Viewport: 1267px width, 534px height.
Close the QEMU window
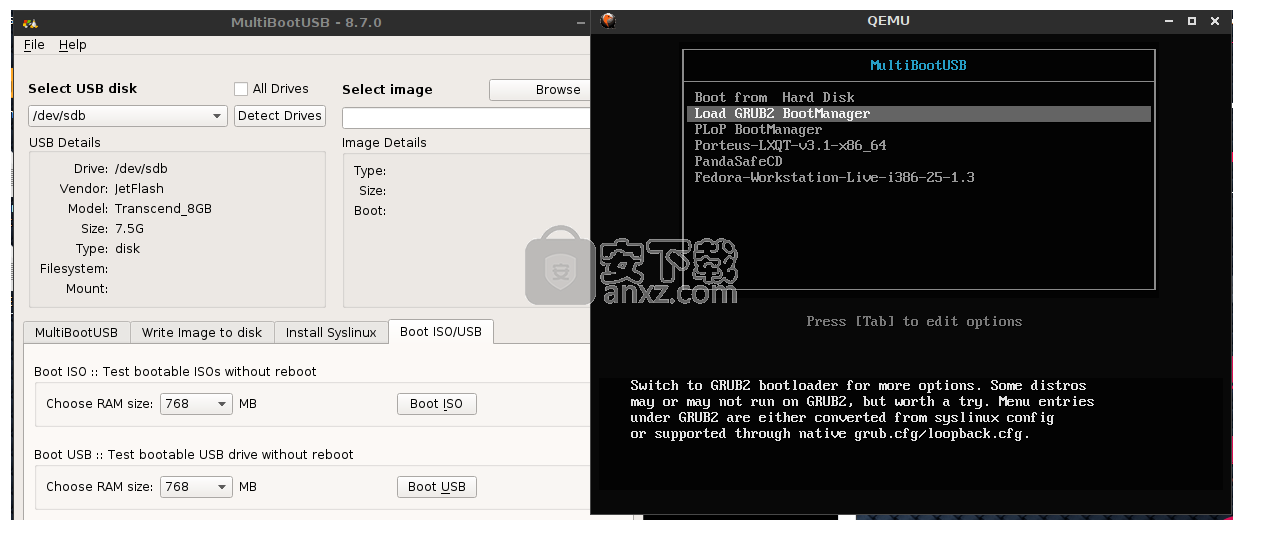(x=1216, y=20)
